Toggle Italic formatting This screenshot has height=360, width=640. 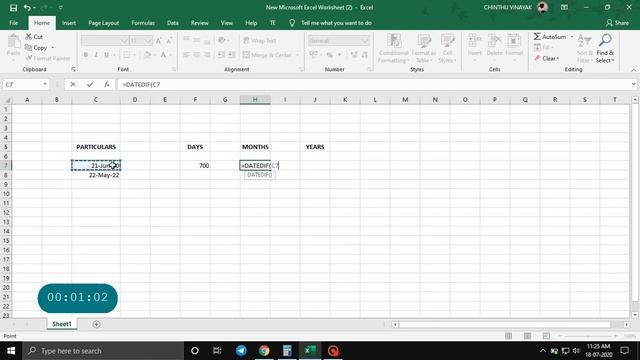click(x=96, y=55)
